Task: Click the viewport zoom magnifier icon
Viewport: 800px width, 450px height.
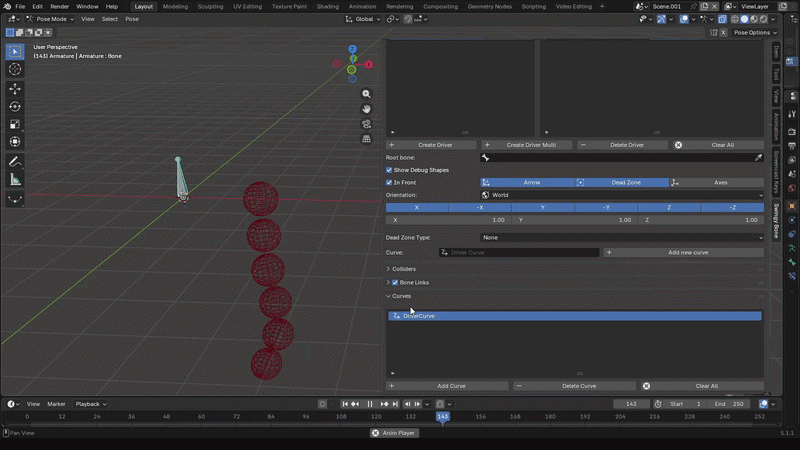Action: [366, 94]
